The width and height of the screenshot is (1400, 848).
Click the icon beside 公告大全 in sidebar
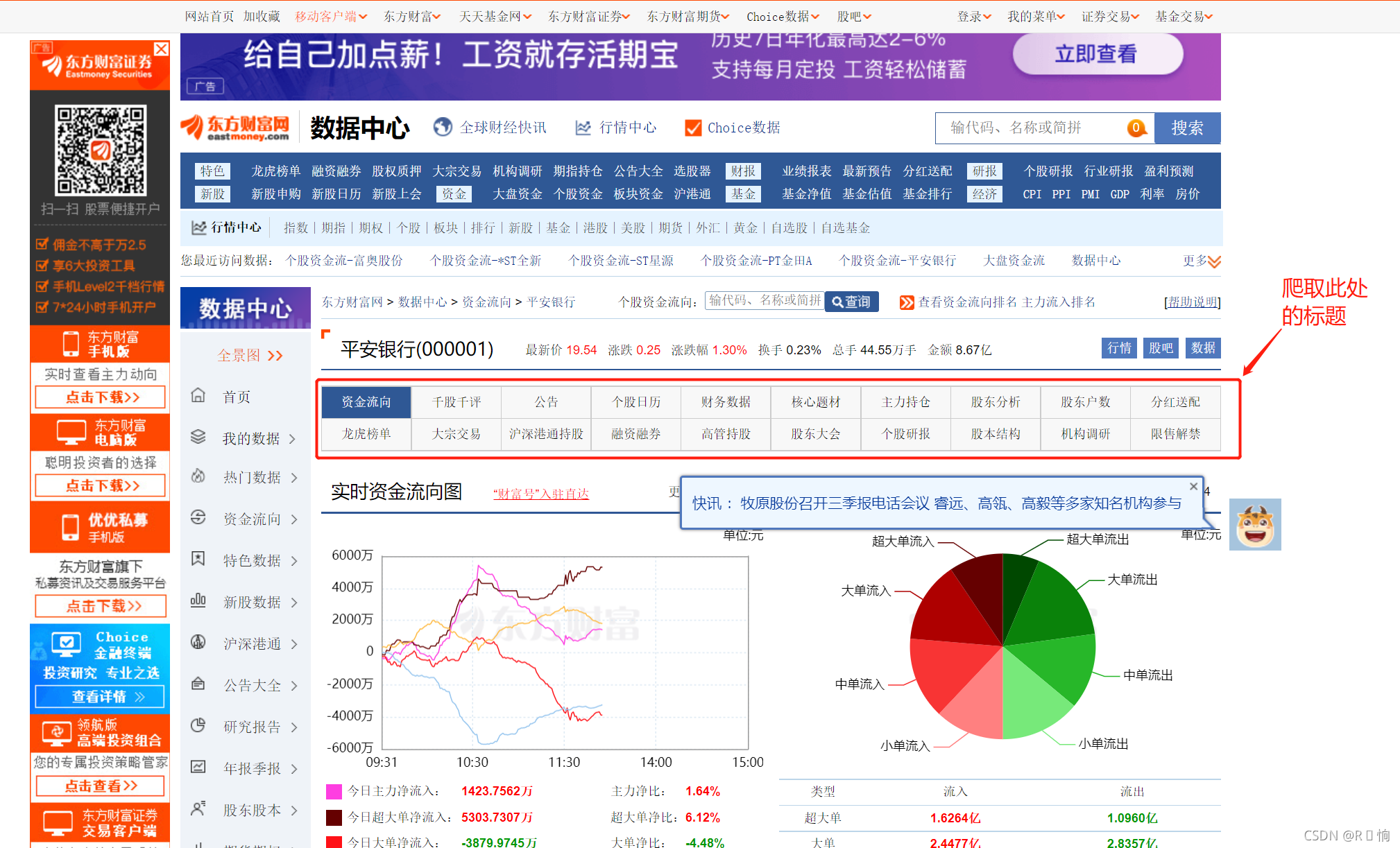tap(198, 684)
